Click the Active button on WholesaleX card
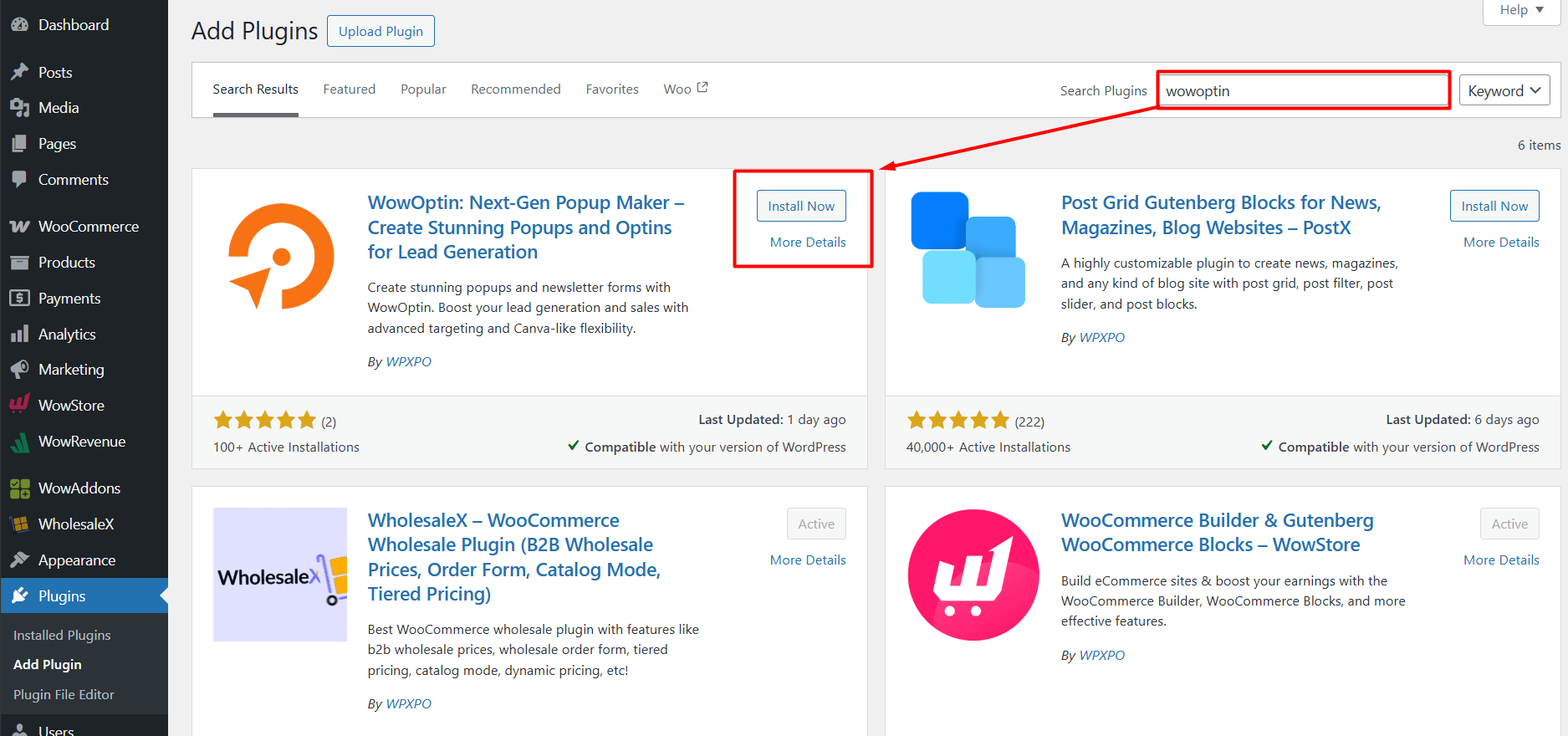 tap(816, 524)
